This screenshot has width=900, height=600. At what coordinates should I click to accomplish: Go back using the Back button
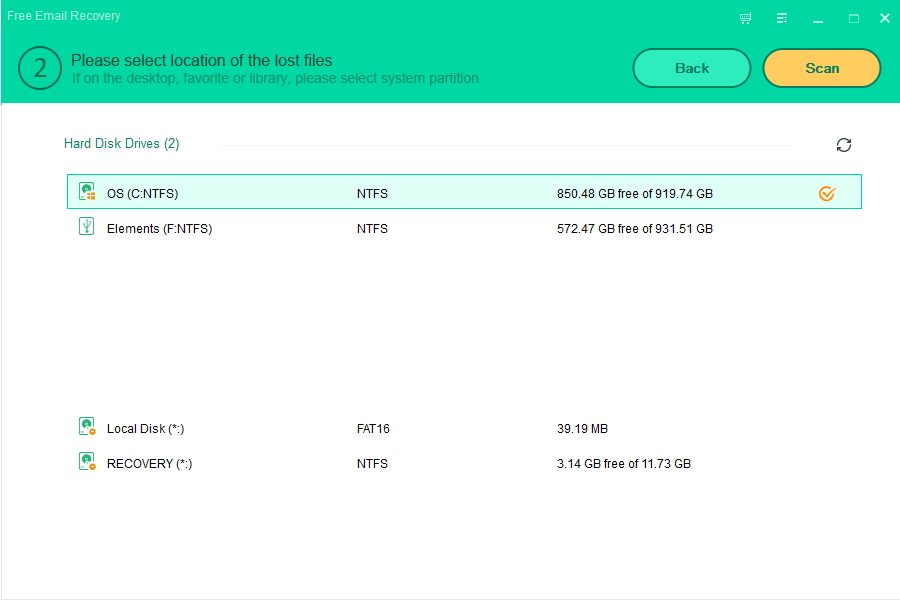[x=691, y=68]
